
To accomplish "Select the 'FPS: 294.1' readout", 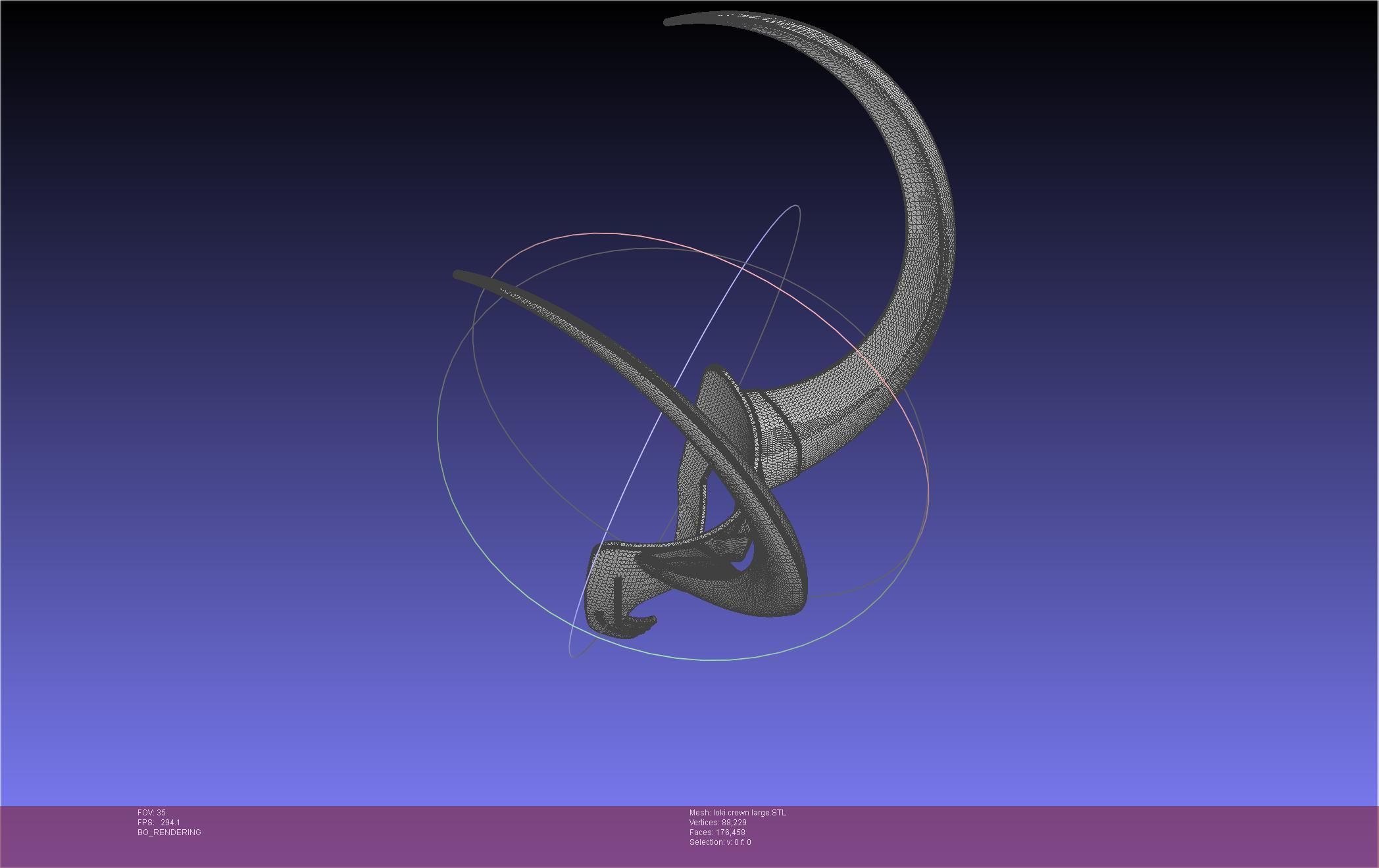I will pos(159,823).
